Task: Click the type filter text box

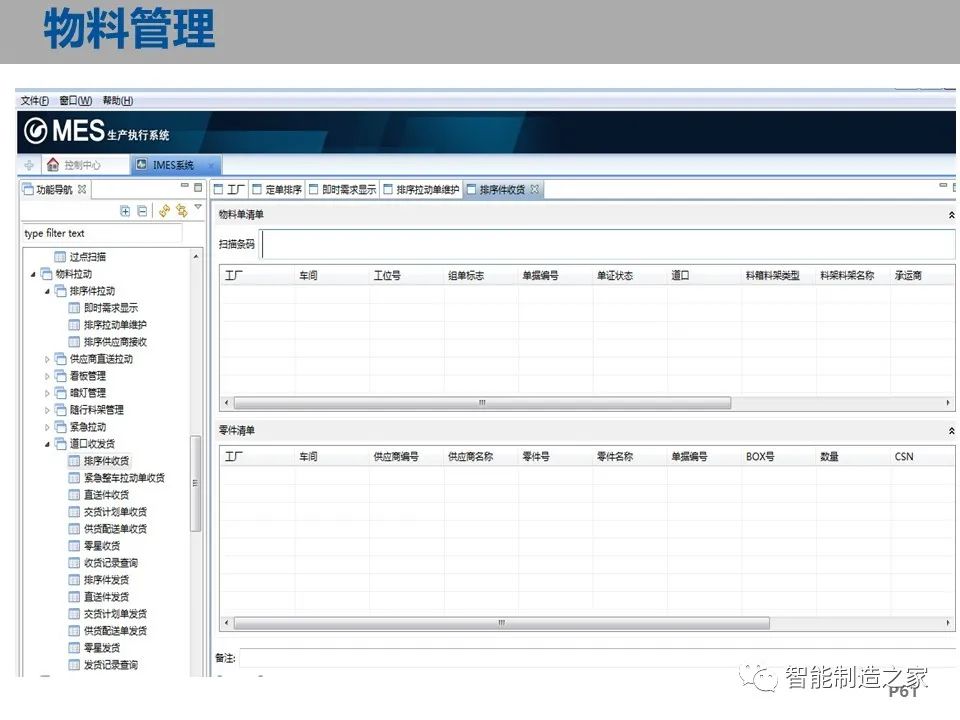Action: tap(102, 233)
